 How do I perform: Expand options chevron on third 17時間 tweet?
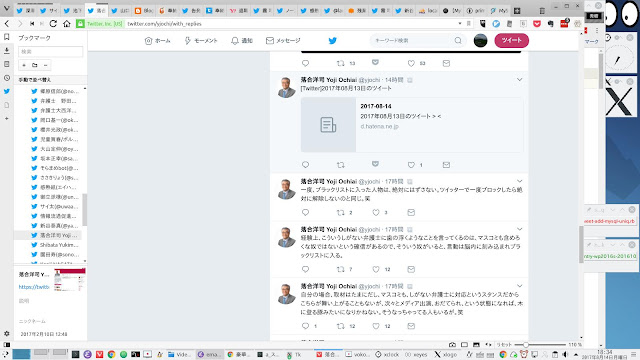(x=519, y=286)
